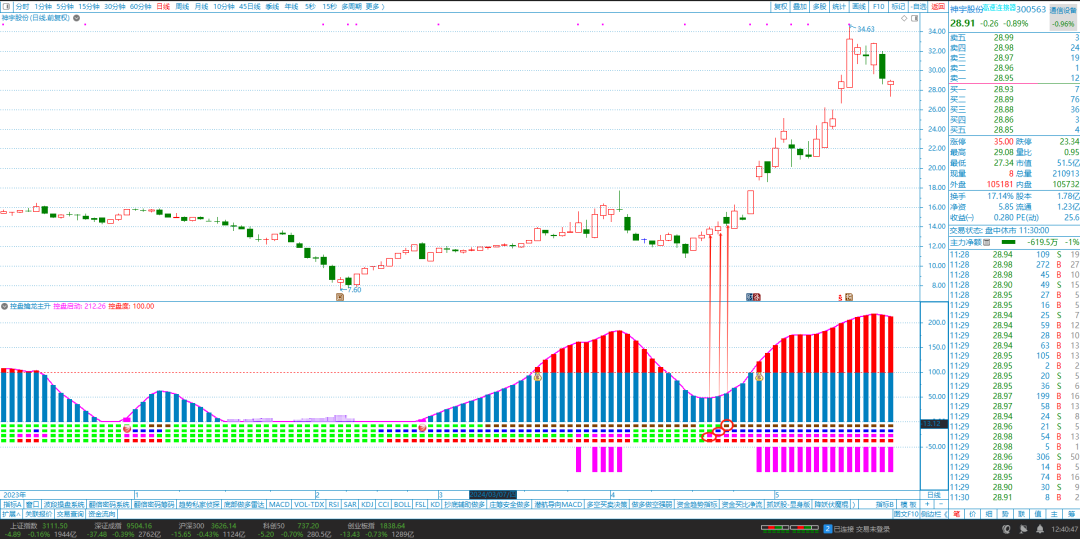This screenshot has width=1080, height=539.
Task: Select the 月线 monthly period
Action: point(201,6)
